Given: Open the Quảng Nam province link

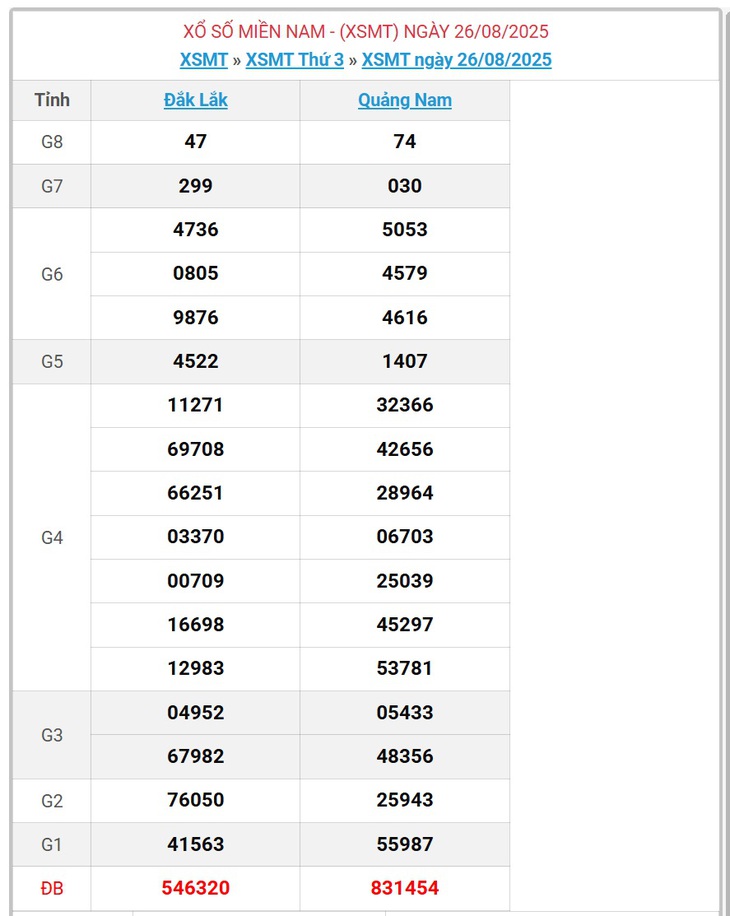Looking at the screenshot, I should [x=405, y=100].
